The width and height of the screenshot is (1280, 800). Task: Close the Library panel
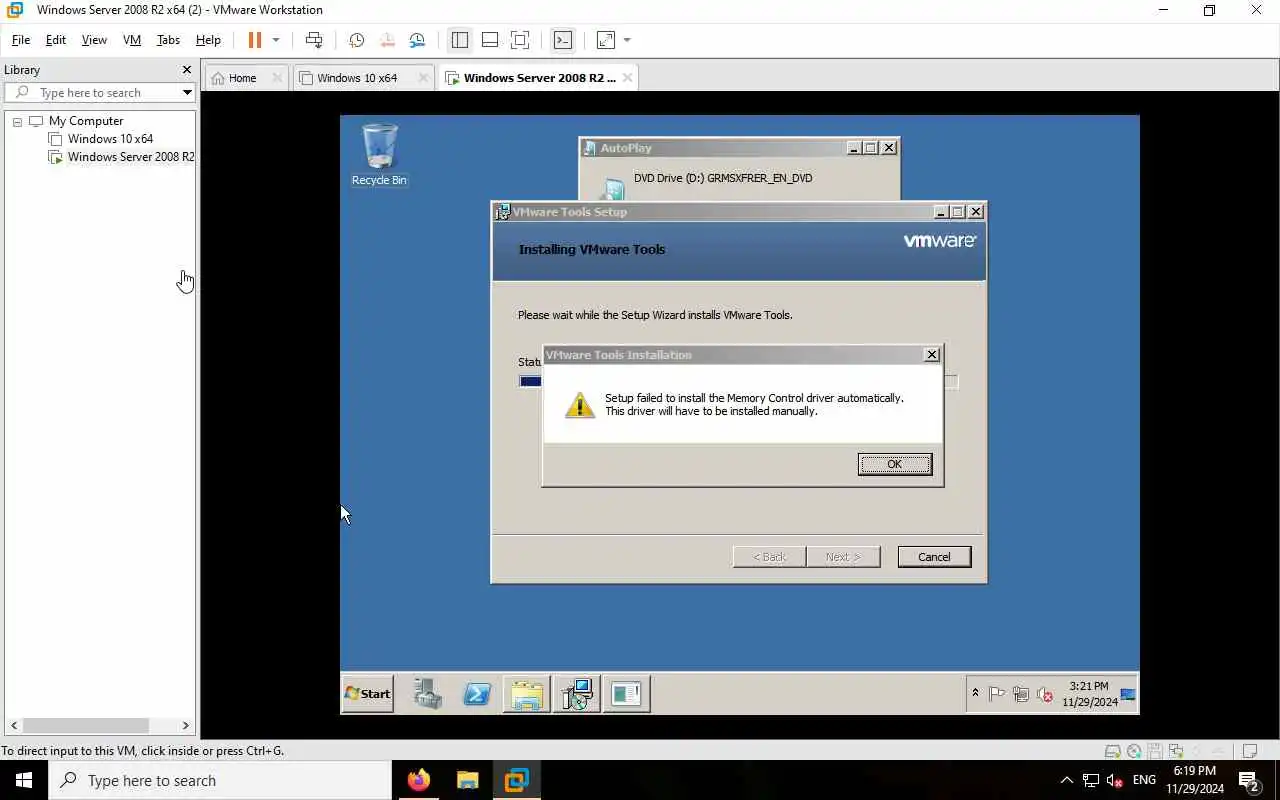pos(186,70)
